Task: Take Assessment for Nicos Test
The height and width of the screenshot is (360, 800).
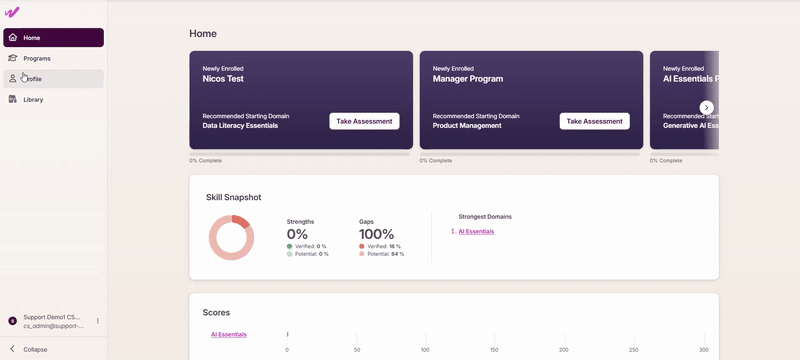Action: click(364, 121)
